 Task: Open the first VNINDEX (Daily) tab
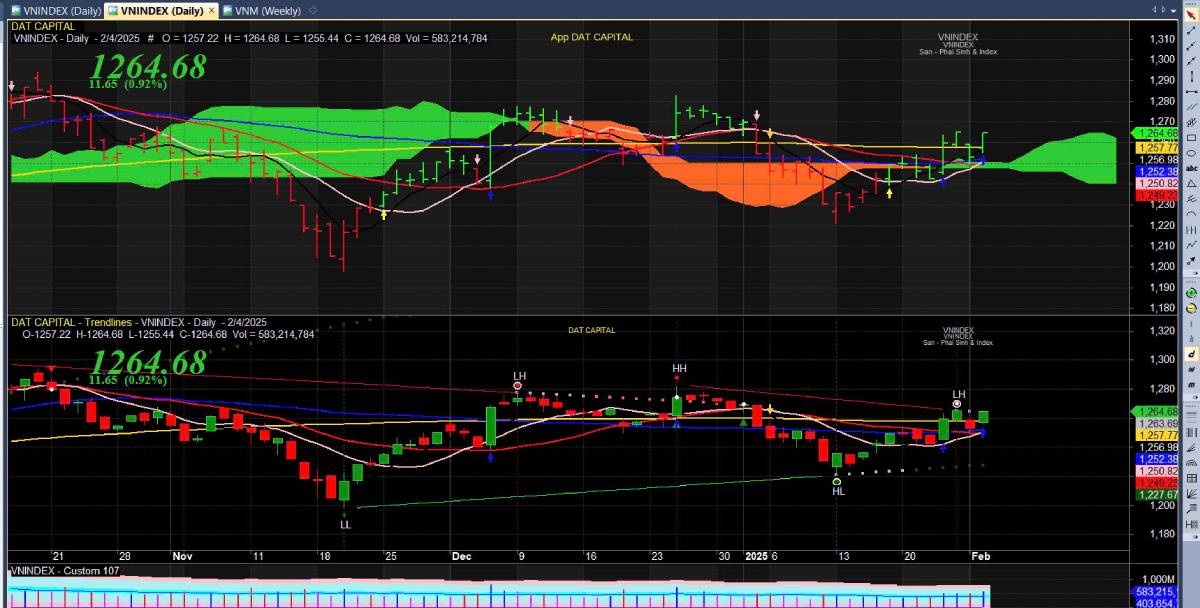[x=56, y=10]
